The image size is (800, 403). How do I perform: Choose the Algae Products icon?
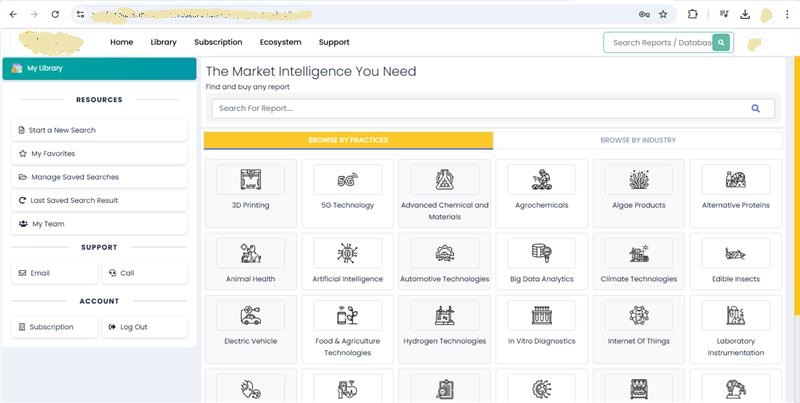(x=638, y=180)
